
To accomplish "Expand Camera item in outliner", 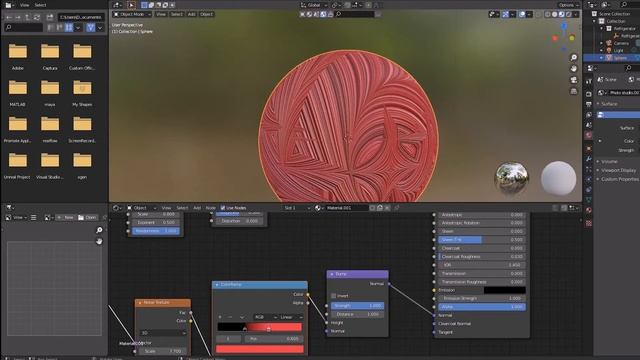I will coord(601,43).
